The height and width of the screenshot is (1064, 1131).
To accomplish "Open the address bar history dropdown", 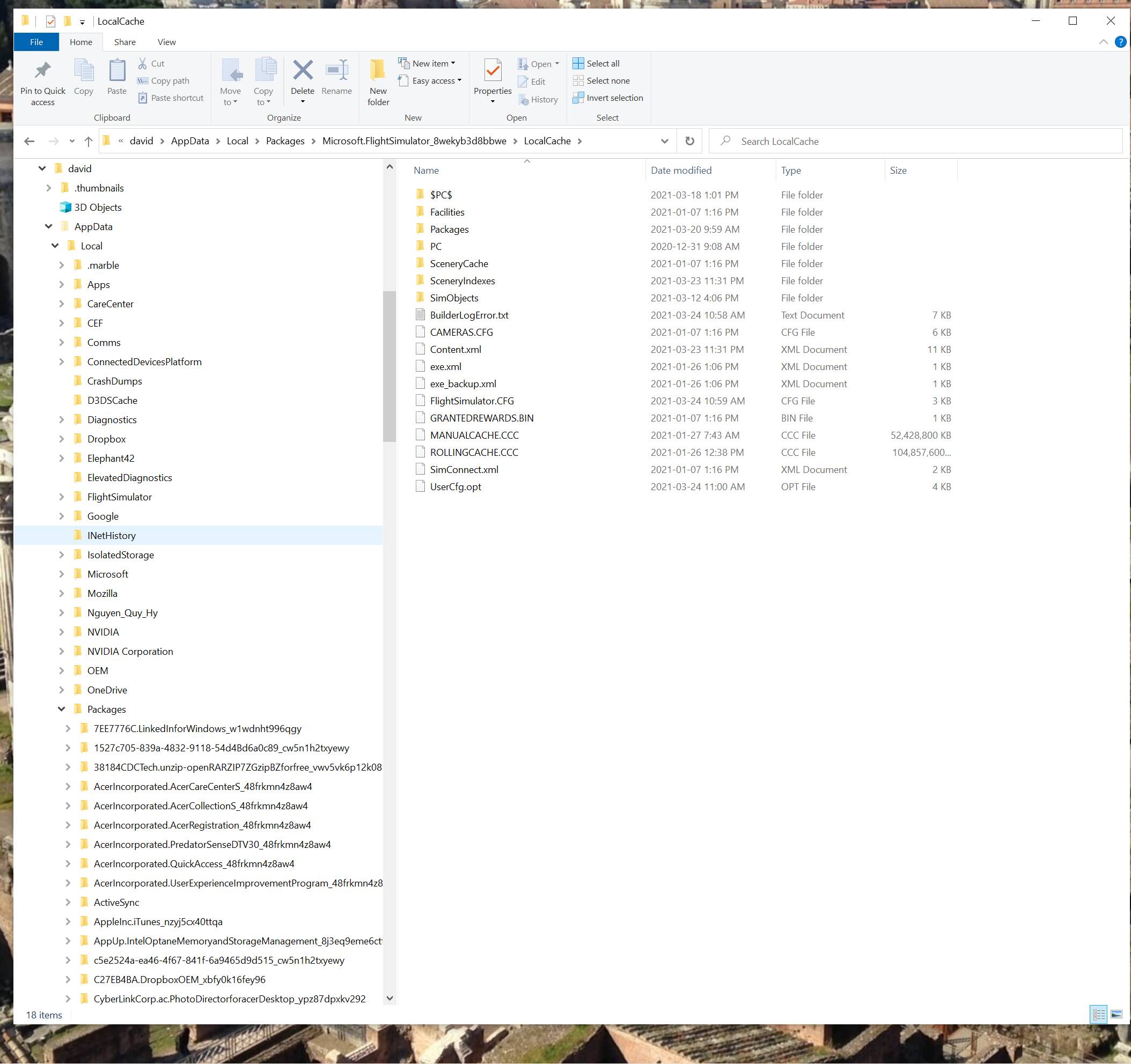I will point(664,141).
